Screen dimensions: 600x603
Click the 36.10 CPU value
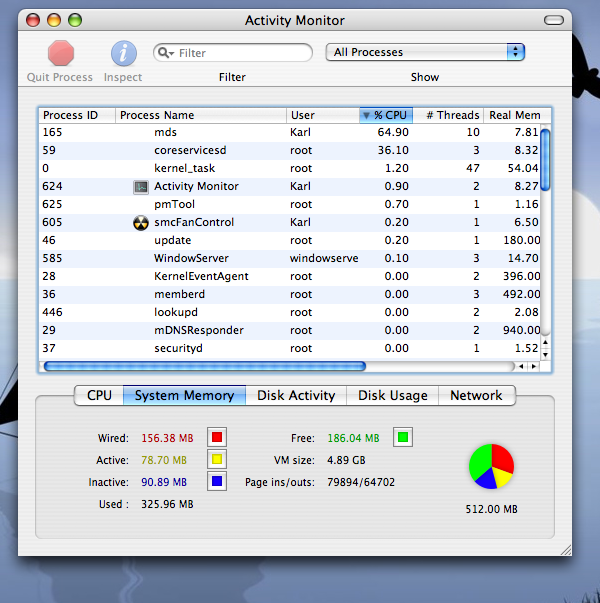coord(393,151)
